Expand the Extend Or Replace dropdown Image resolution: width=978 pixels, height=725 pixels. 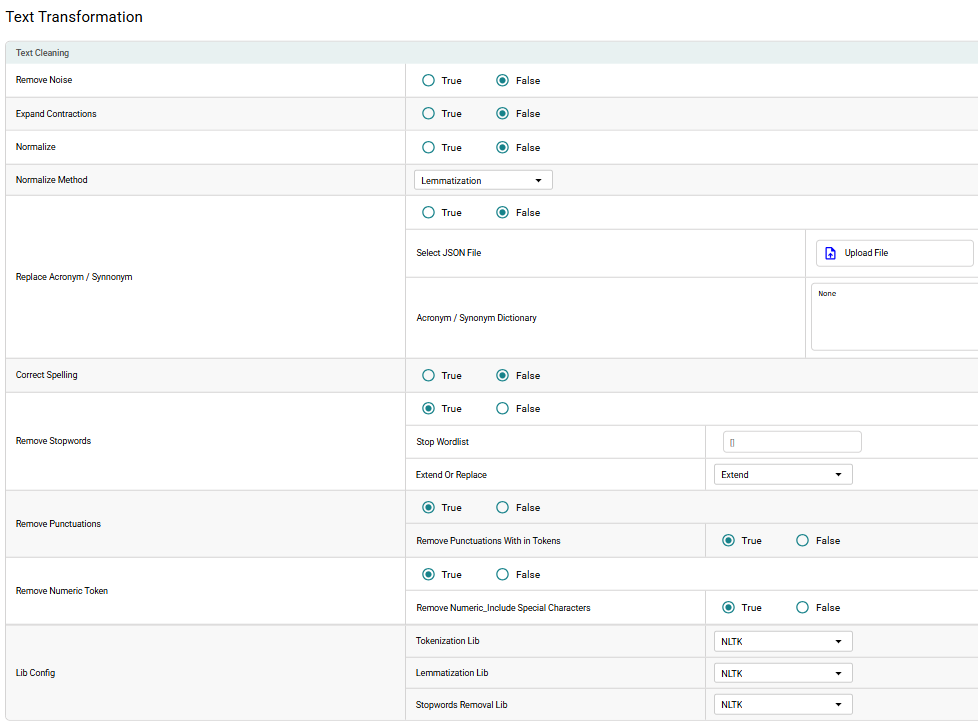click(783, 475)
